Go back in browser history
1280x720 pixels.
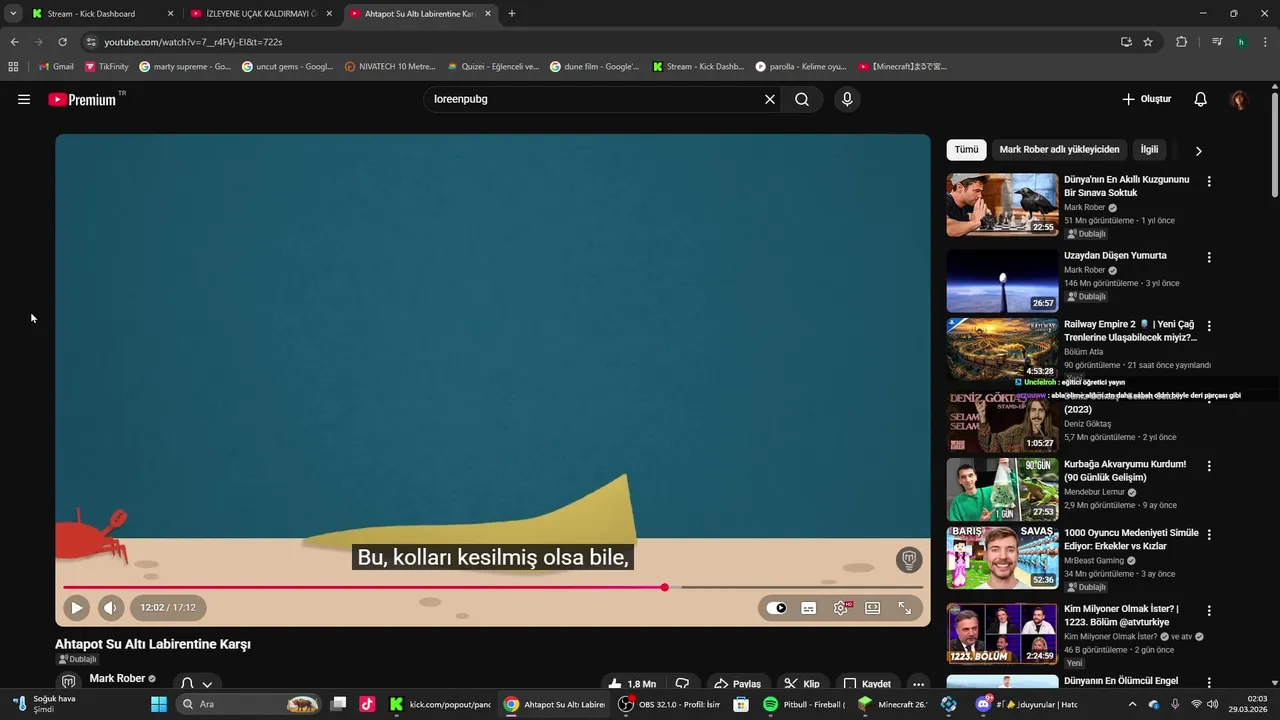[x=14, y=42]
